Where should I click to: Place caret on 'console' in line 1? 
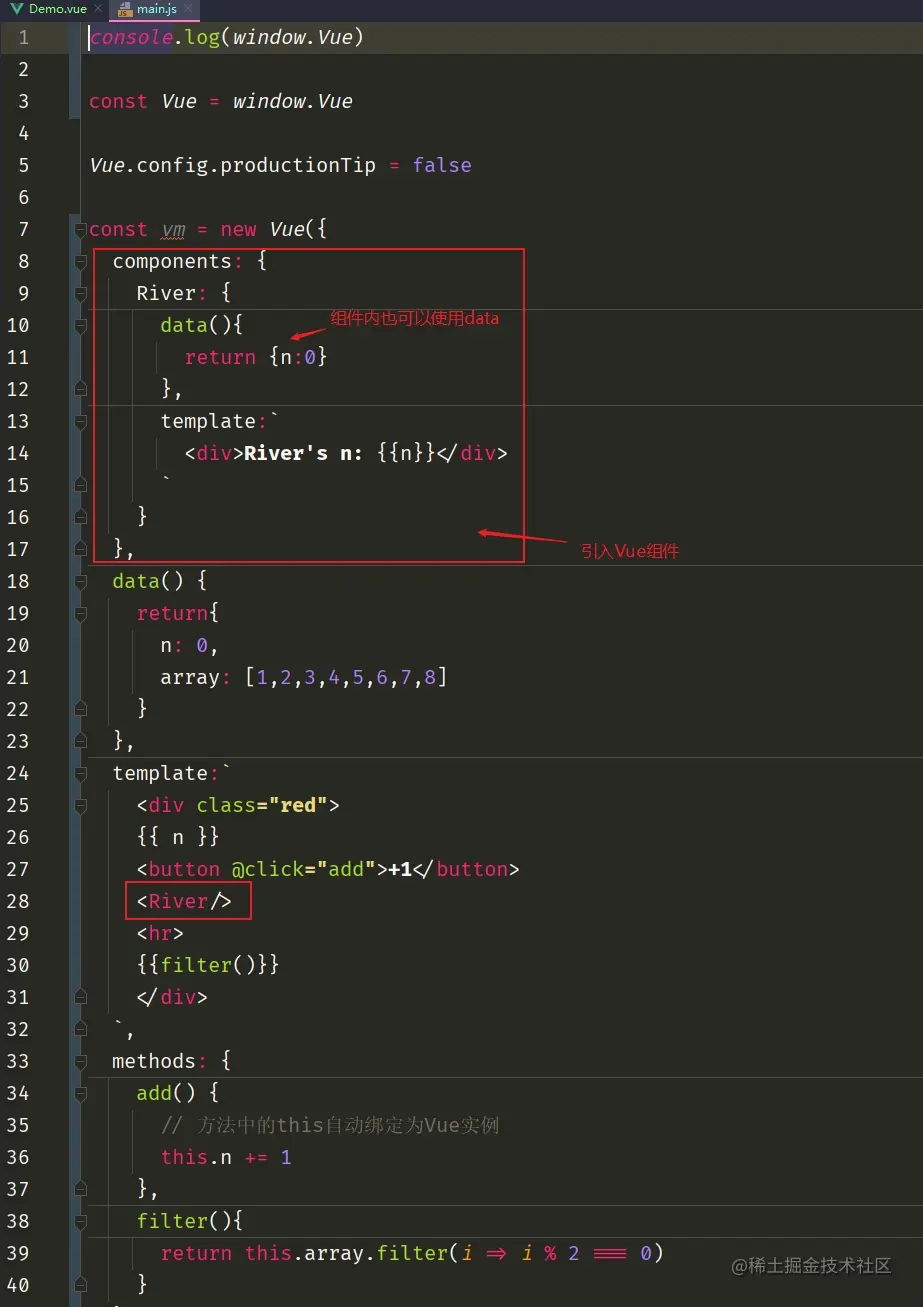click(131, 38)
